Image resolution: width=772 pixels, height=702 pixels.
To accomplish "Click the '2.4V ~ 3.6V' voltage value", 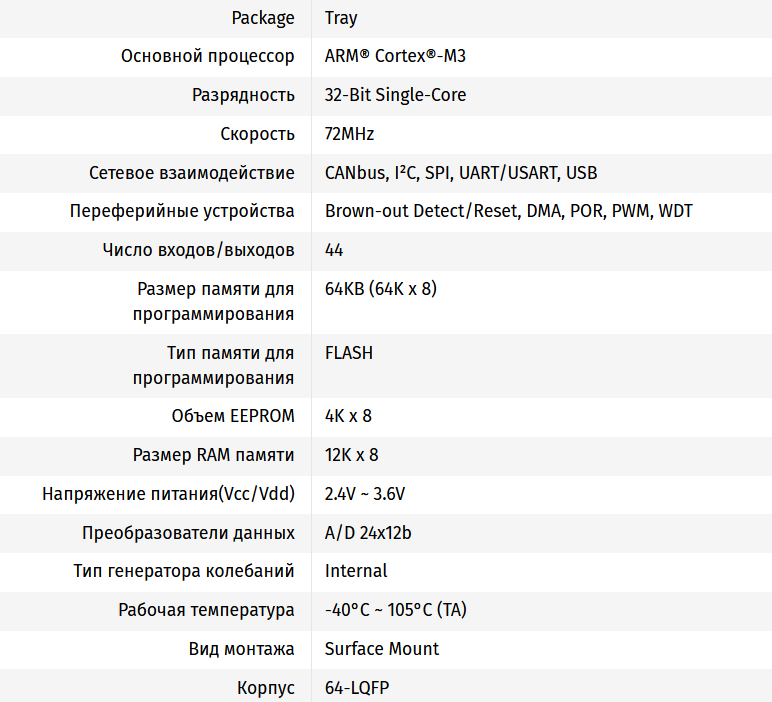I will (x=365, y=494).
